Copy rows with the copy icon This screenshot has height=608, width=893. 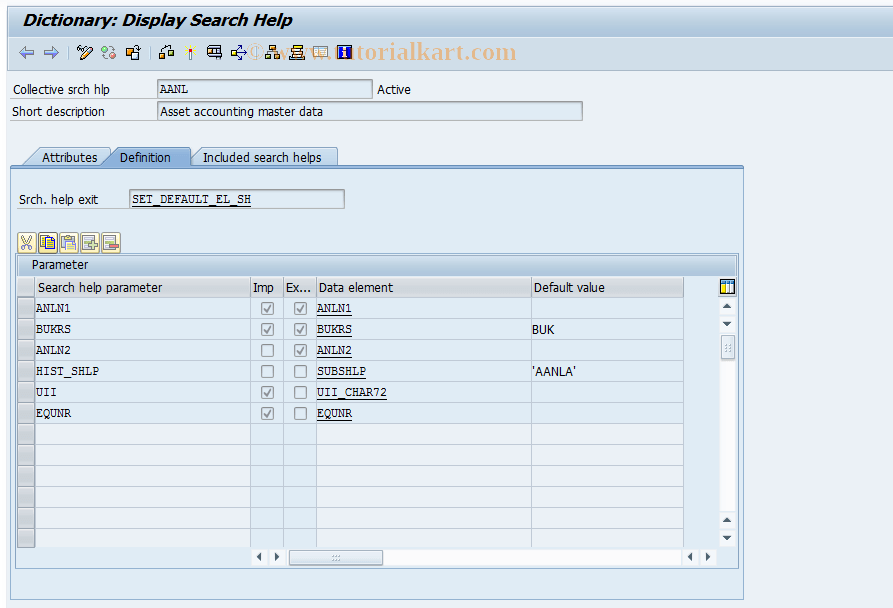tap(47, 242)
